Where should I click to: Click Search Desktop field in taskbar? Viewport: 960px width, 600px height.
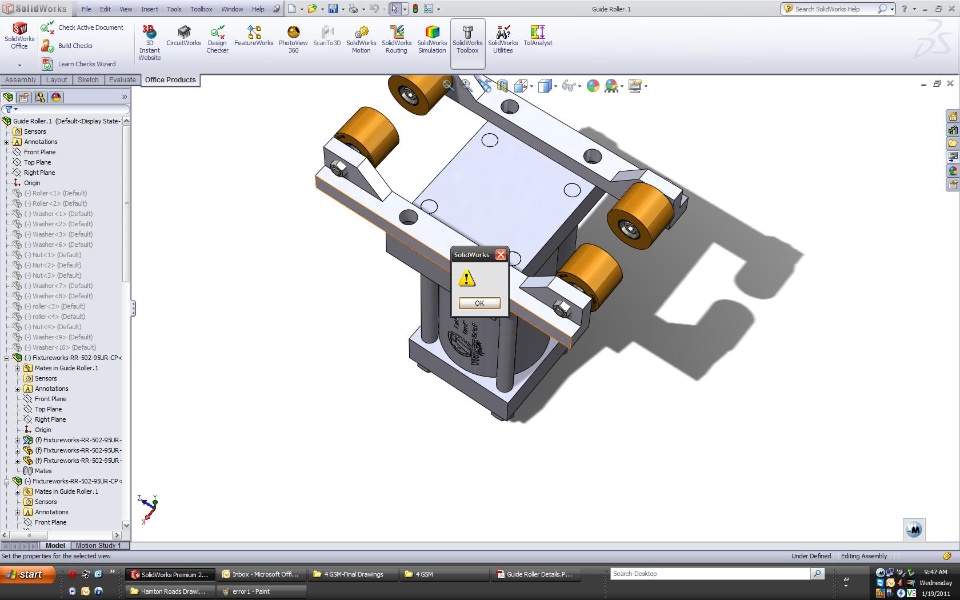[710, 574]
